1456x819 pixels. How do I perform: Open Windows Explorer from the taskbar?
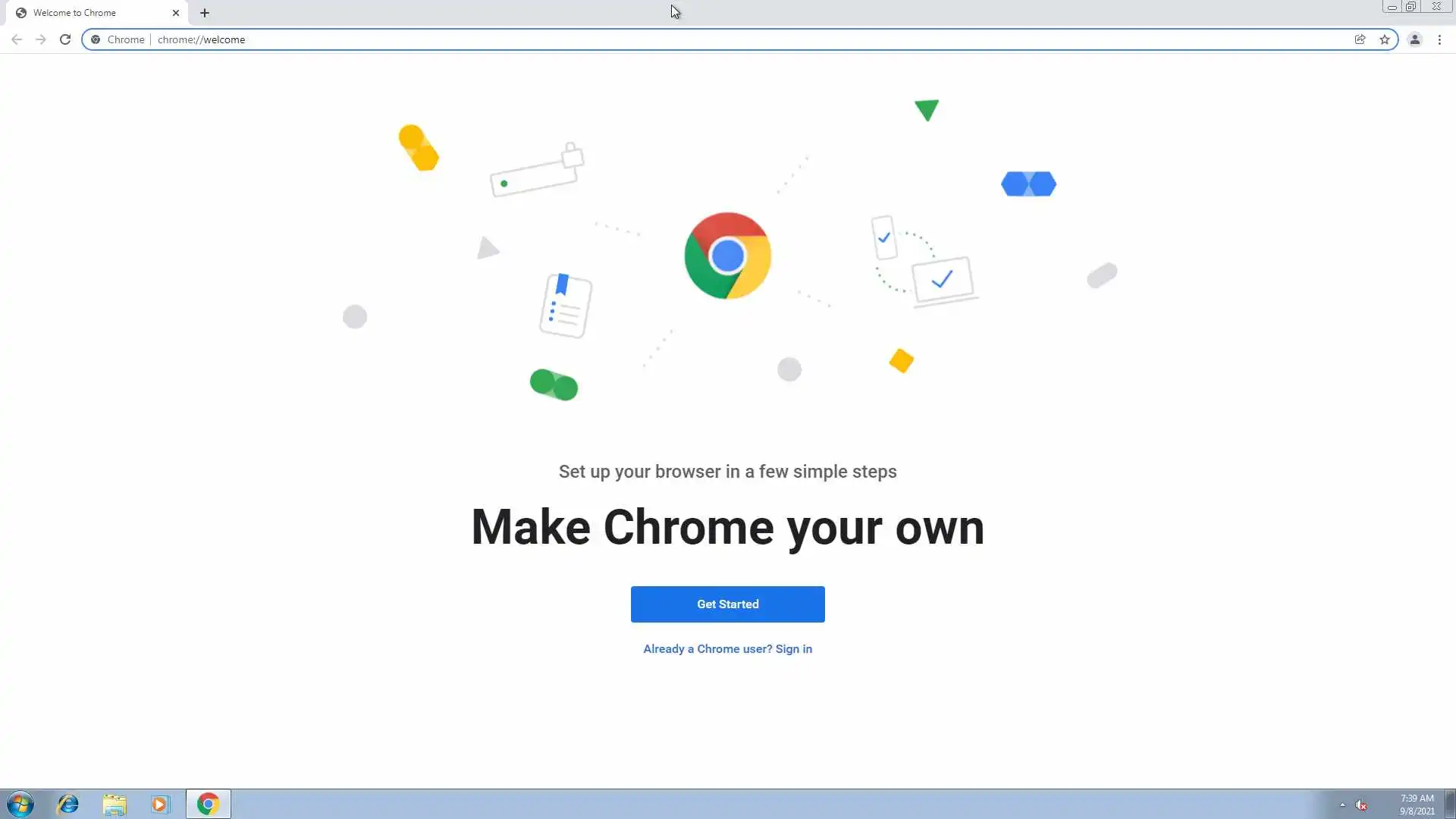[115, 804]
